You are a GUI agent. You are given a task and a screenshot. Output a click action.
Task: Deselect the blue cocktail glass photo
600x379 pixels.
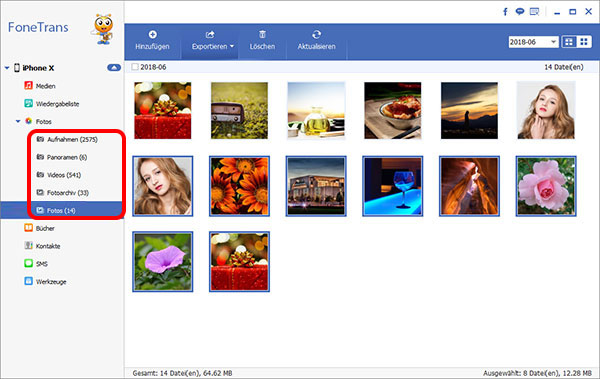pyautogui.click(x=393, y=186)
